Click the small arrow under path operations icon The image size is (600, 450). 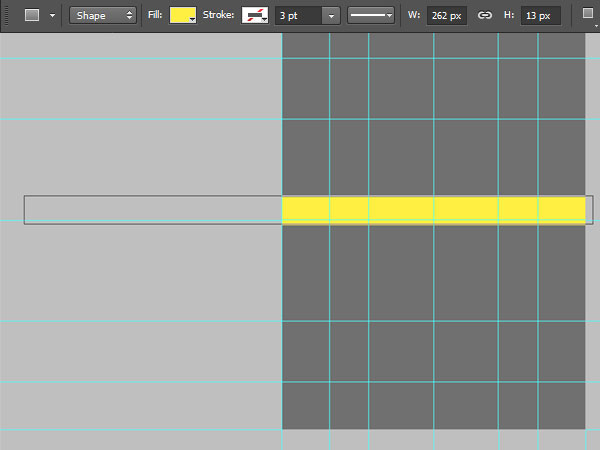click(596, 26)
